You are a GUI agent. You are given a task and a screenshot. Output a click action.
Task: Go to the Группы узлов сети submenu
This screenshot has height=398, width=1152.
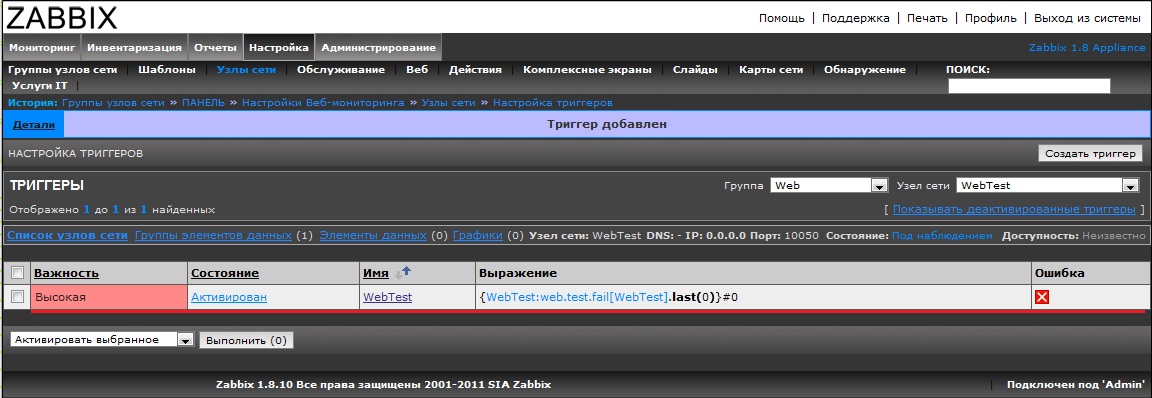[x=62, y=70]
